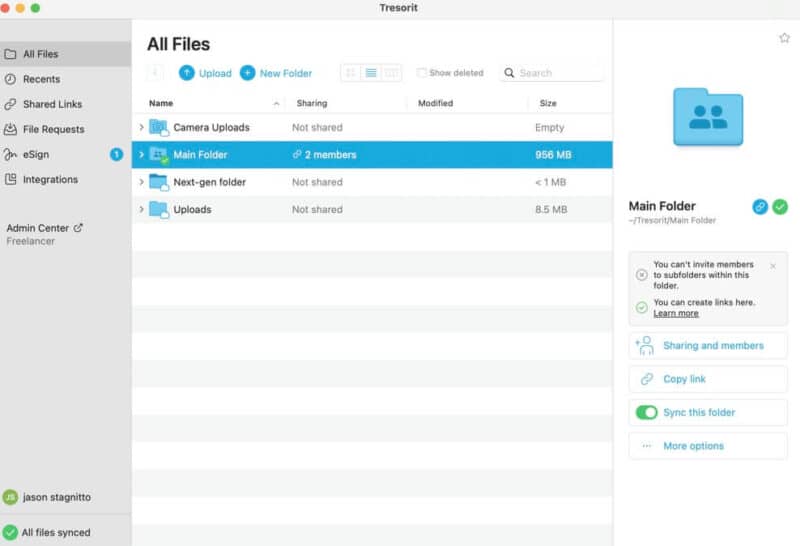Image resolution: width=800 pixels, height=546 pixels.
Task: Mark folder as favorite with star
Action: coord(784,38)
